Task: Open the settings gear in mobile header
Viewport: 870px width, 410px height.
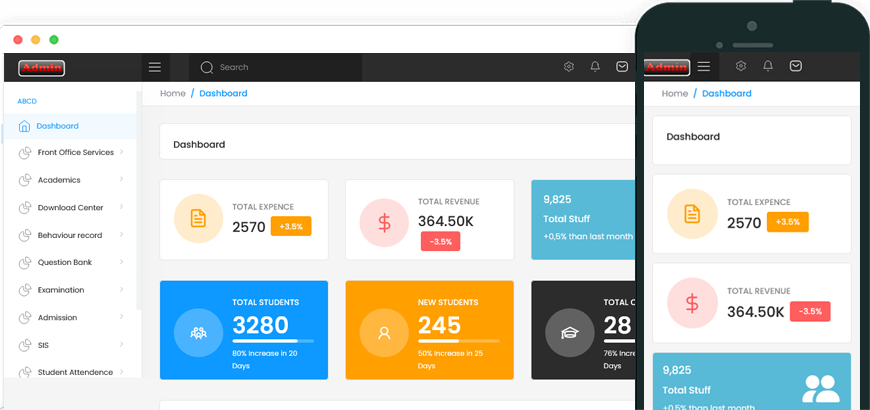Action: [x=741, y=66]
